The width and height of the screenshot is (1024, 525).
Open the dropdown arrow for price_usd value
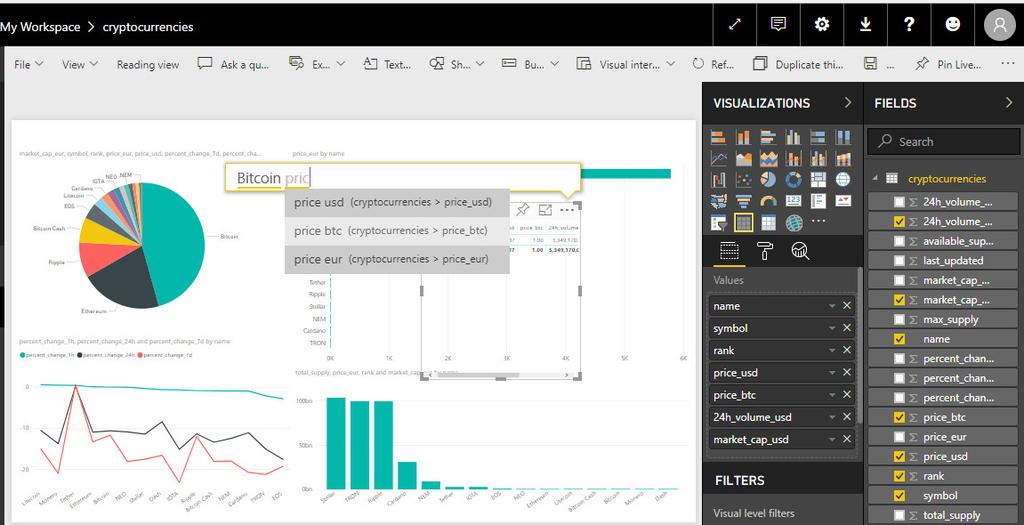832,373
